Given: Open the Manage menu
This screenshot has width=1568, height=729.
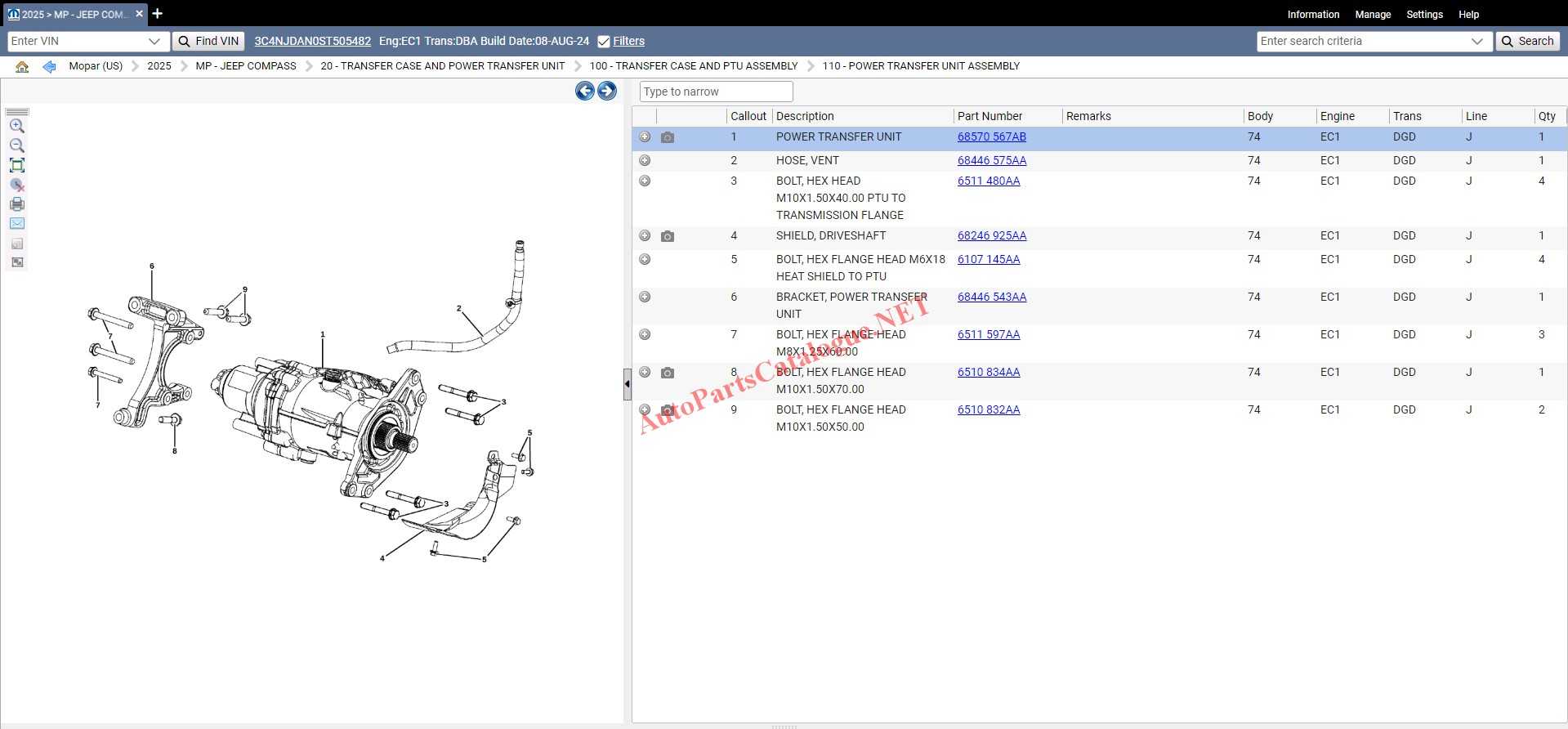Looking at the screenshot, I should tap(1373, 15).
